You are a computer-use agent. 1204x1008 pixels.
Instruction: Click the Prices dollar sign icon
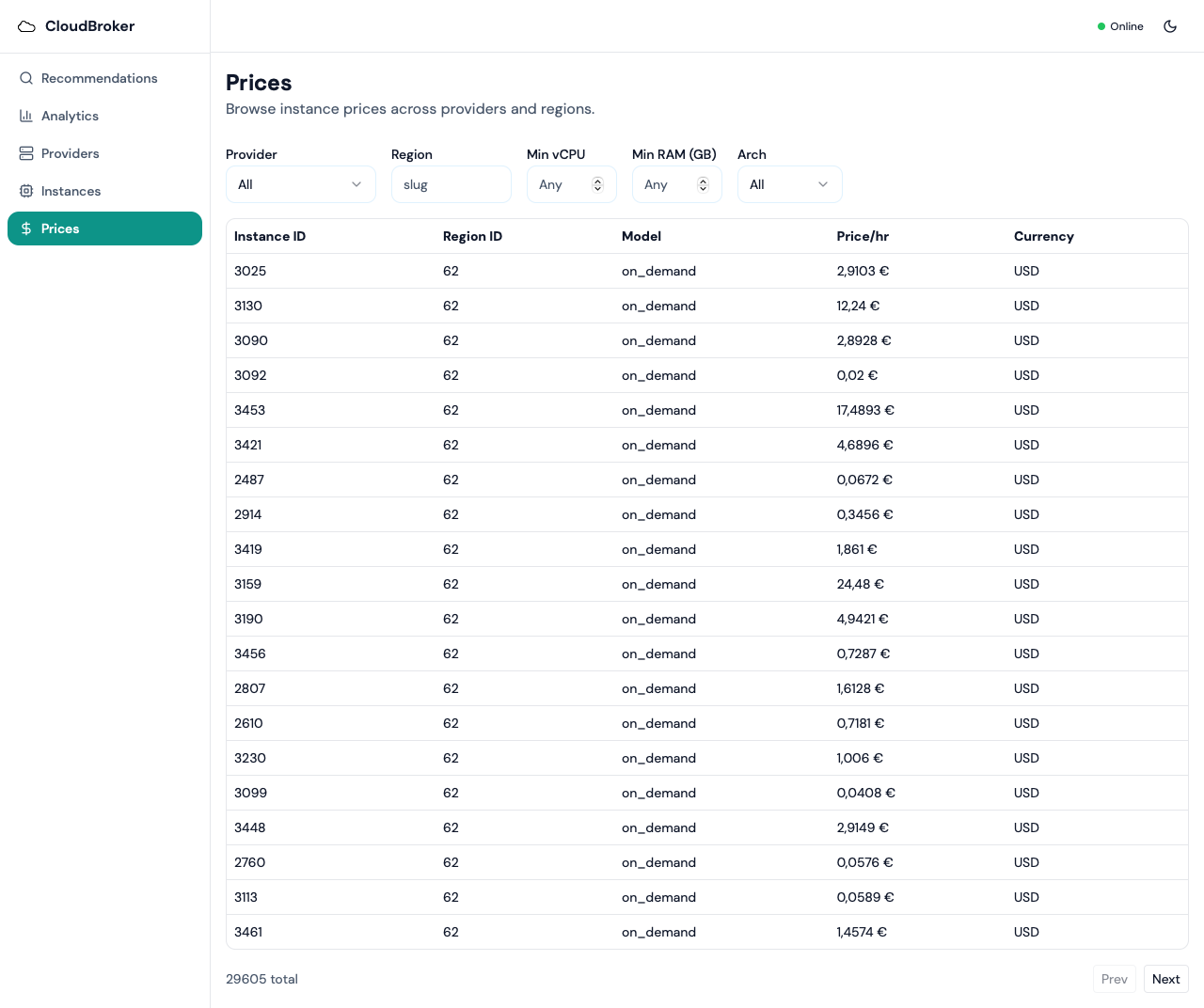click(x=28, y=228)
